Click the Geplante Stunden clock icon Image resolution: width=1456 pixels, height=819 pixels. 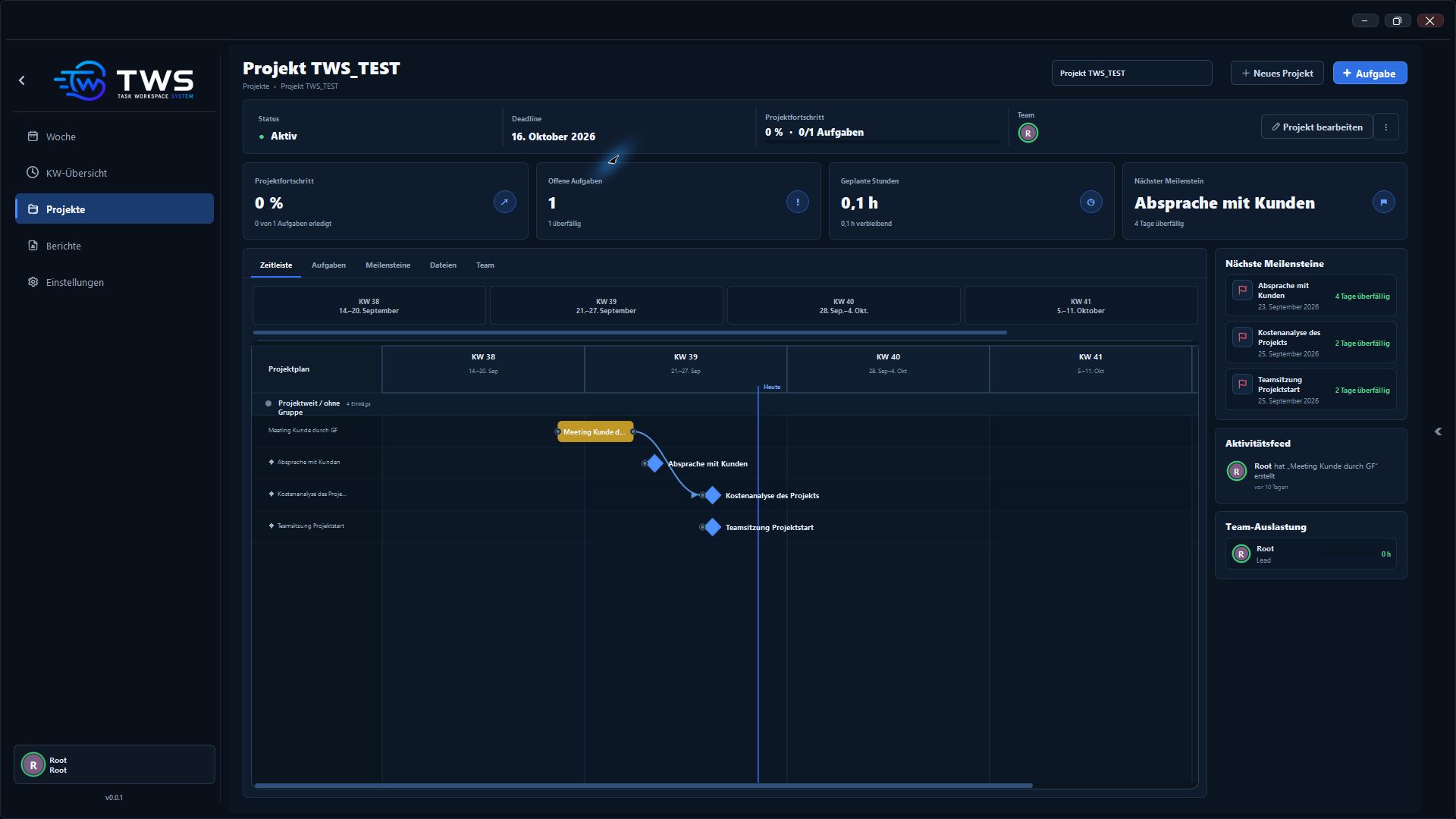point(1090,202)
